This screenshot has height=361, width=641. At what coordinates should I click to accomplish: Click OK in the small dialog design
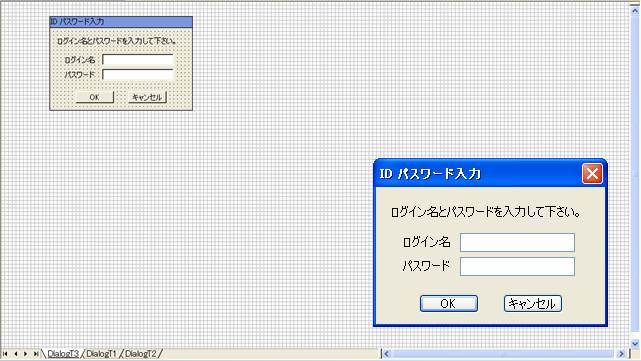tap(94, 97)
